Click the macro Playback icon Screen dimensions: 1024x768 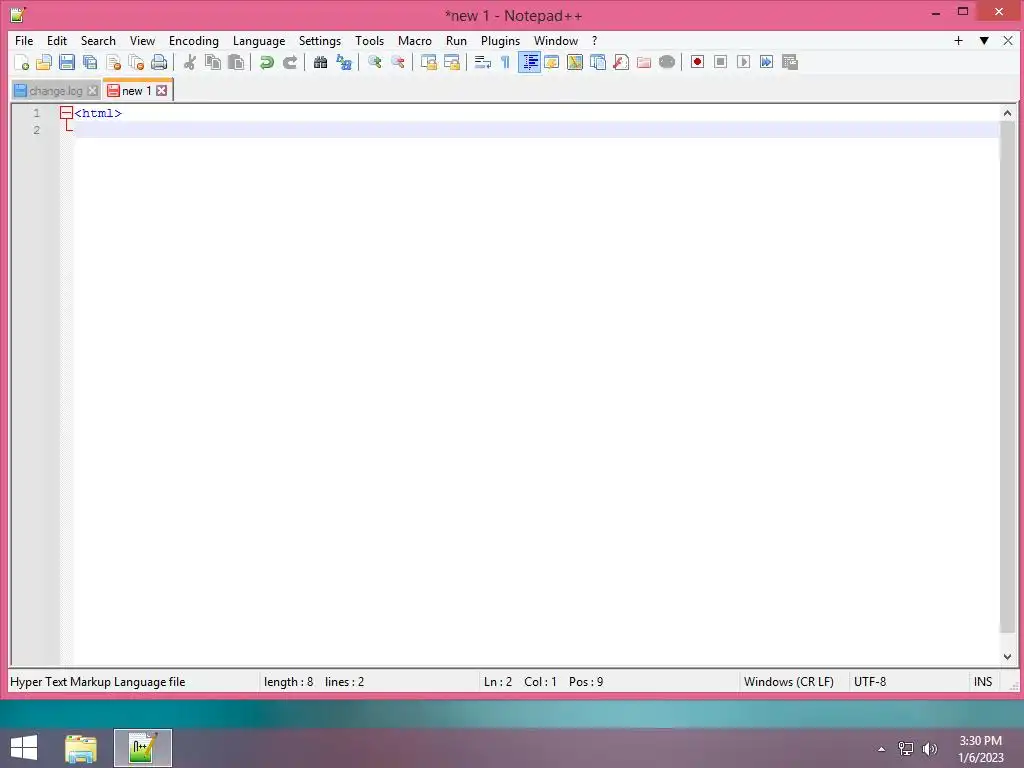743,62
